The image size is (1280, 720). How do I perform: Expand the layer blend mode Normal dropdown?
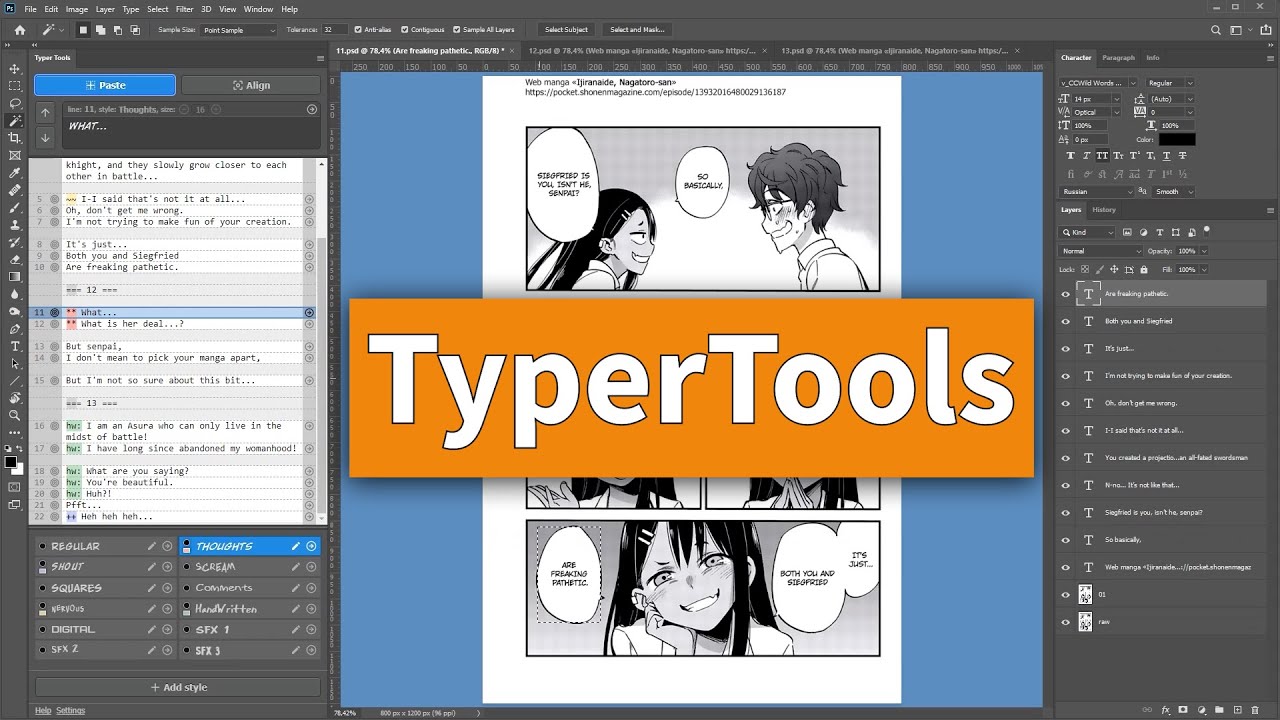pyautogui.click(x=1100, y=251)
